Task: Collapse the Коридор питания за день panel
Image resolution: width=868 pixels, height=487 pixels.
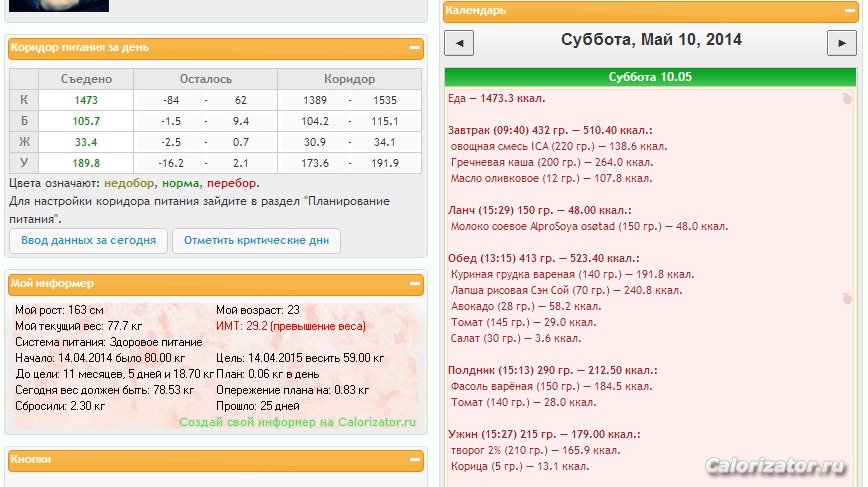Action: tap(415, 48)
